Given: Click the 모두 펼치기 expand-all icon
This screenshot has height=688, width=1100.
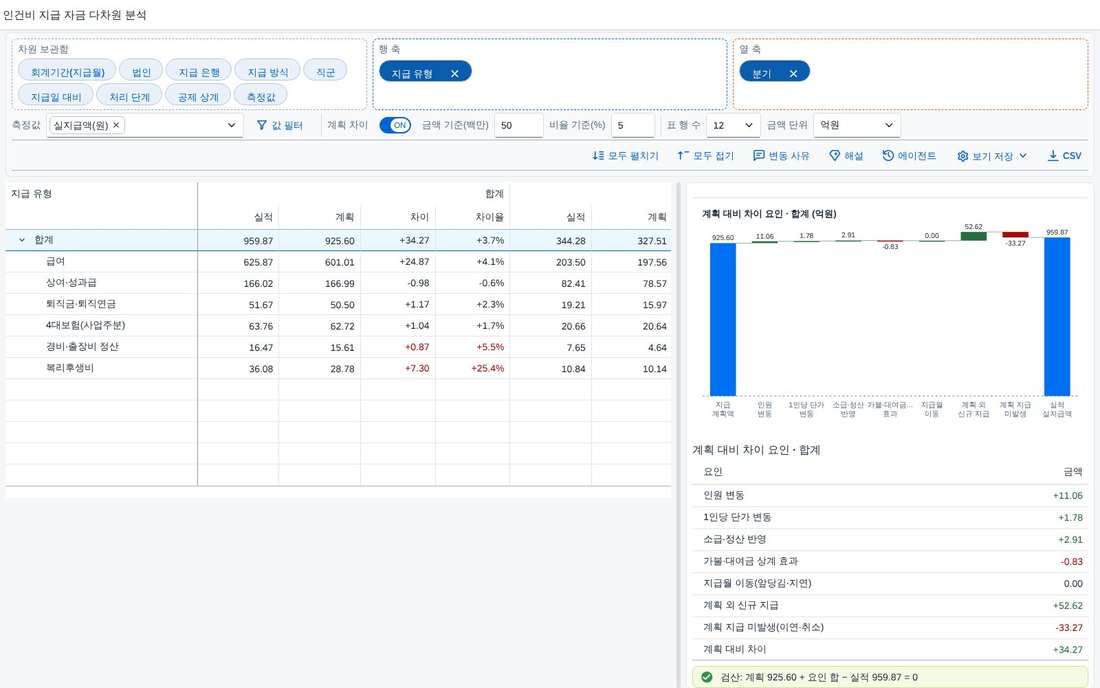Looking at the screenshot, I should (x=598, y=156).
